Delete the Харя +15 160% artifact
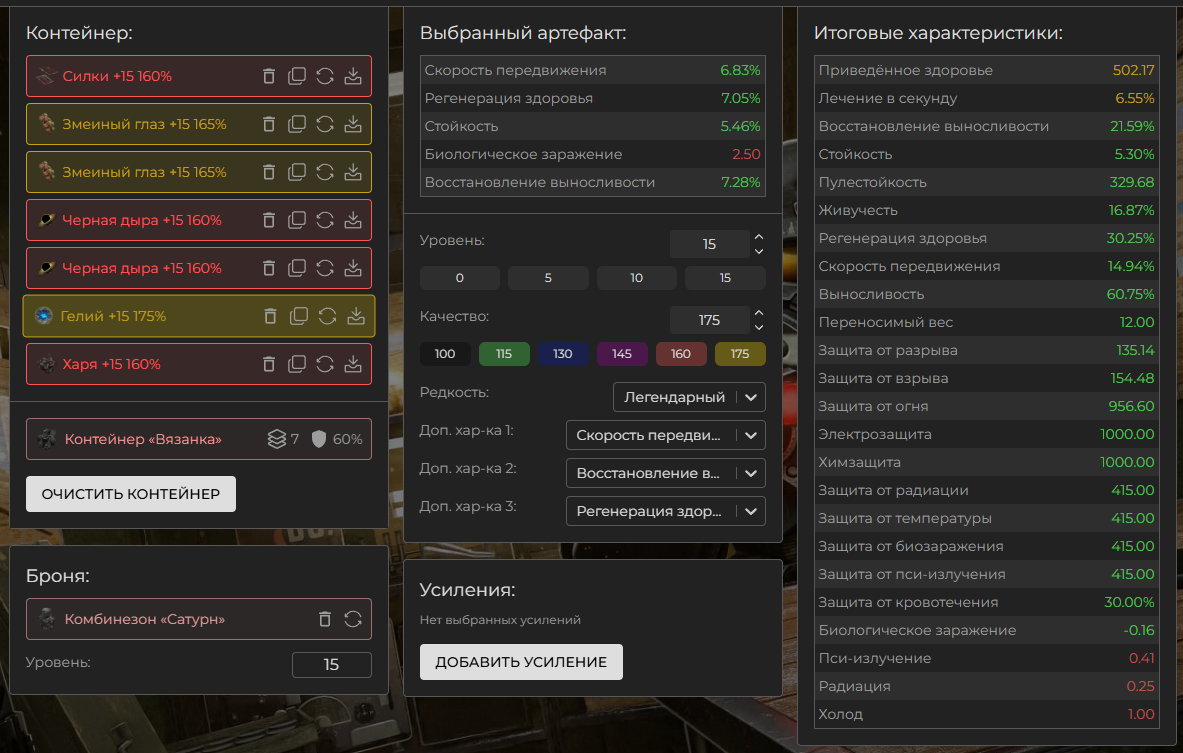Image resolution: width=1183 pixels, height=753 pixels. point(269,364)
